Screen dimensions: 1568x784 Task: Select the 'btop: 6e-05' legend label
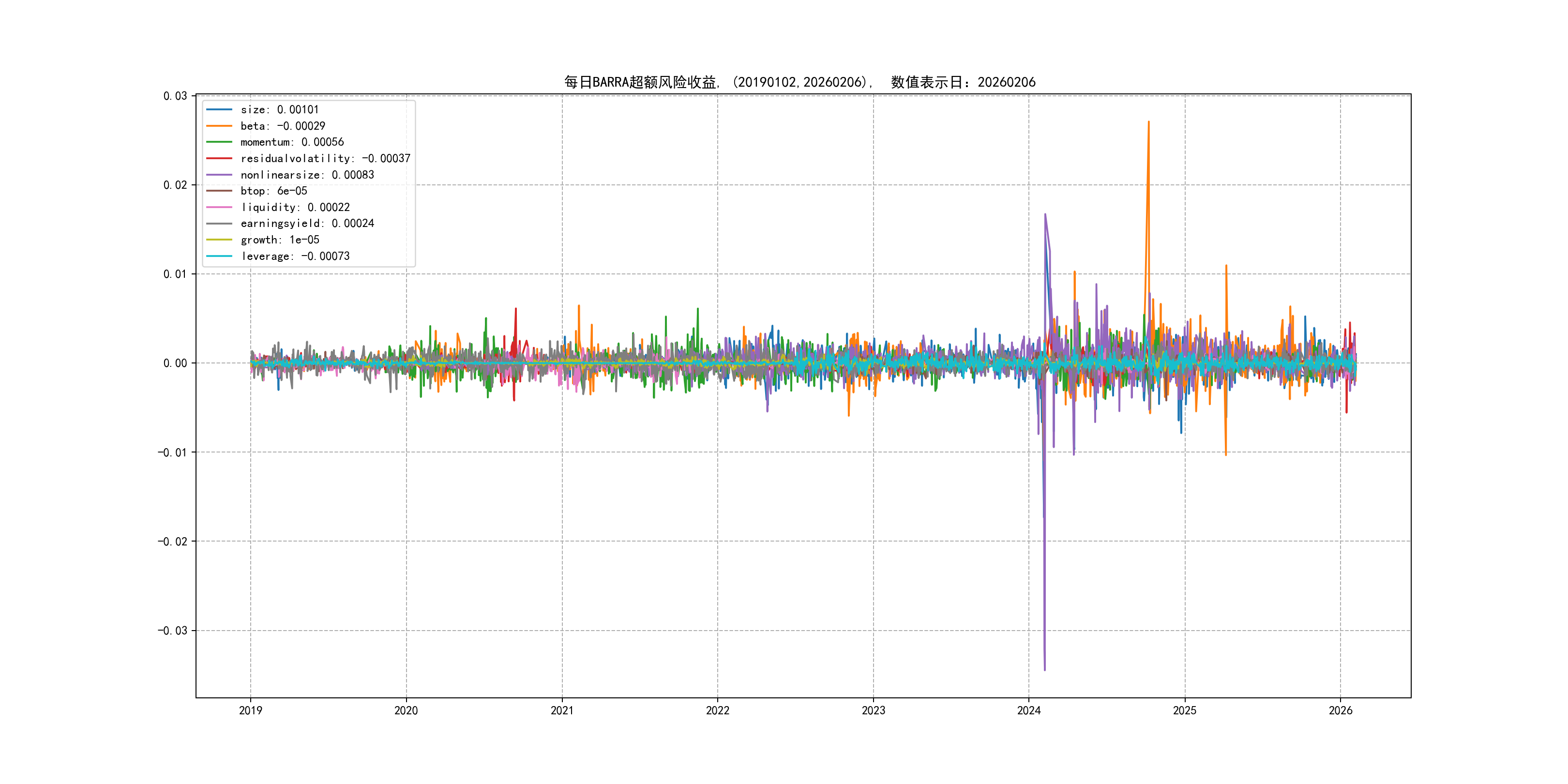[x=273, y=191]
